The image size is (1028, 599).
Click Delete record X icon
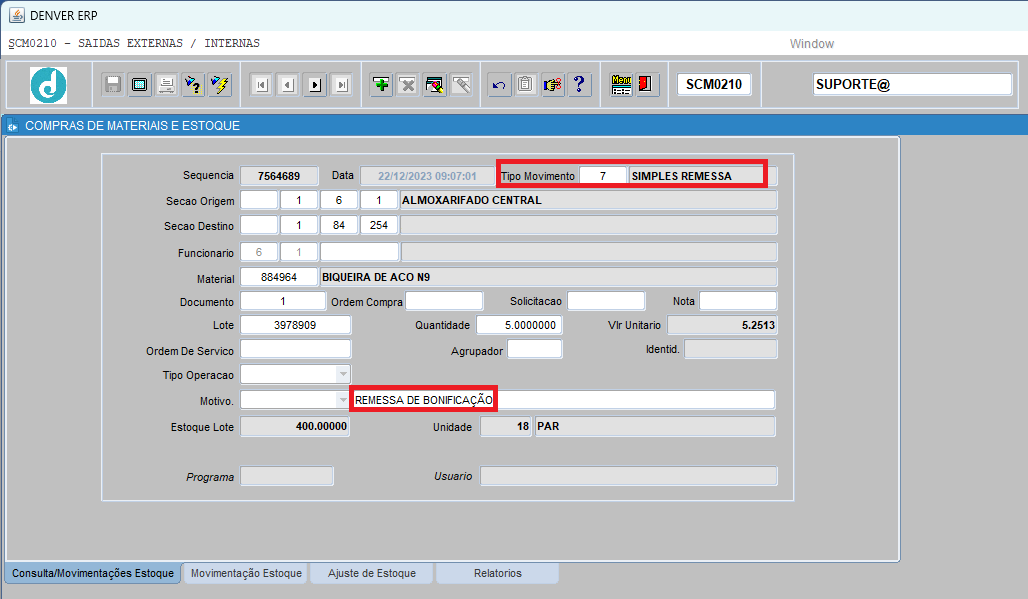tap(408, 85)
